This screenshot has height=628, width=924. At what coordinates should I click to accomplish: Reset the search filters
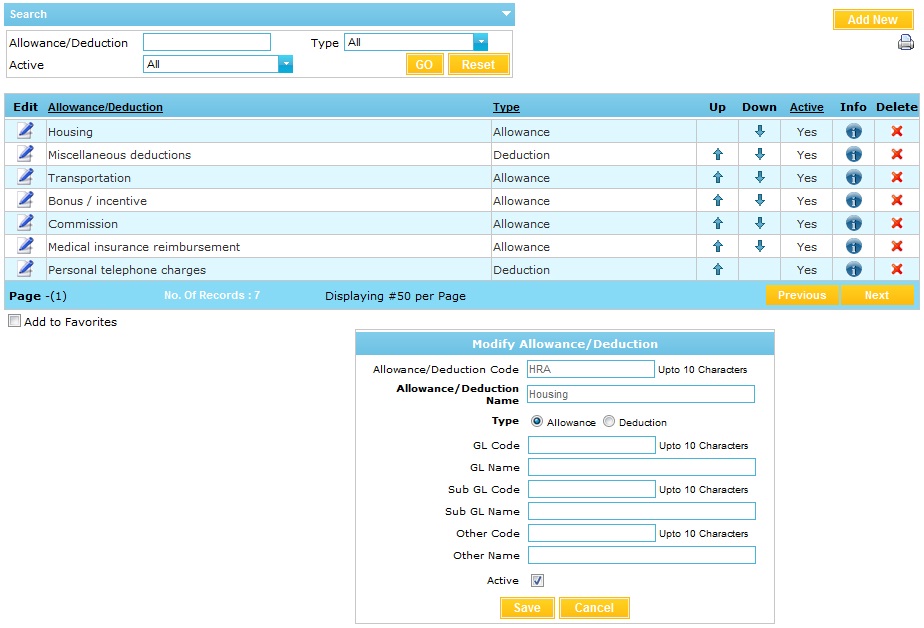[x=478, y=64]
